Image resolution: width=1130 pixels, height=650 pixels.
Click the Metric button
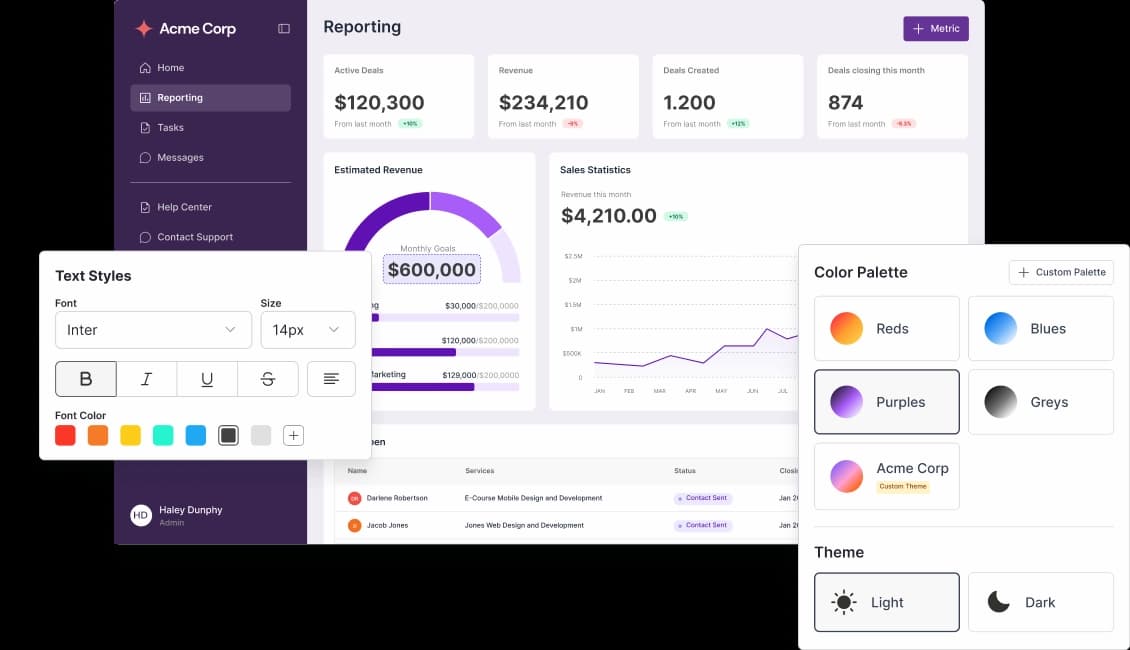tap(936, 29)
